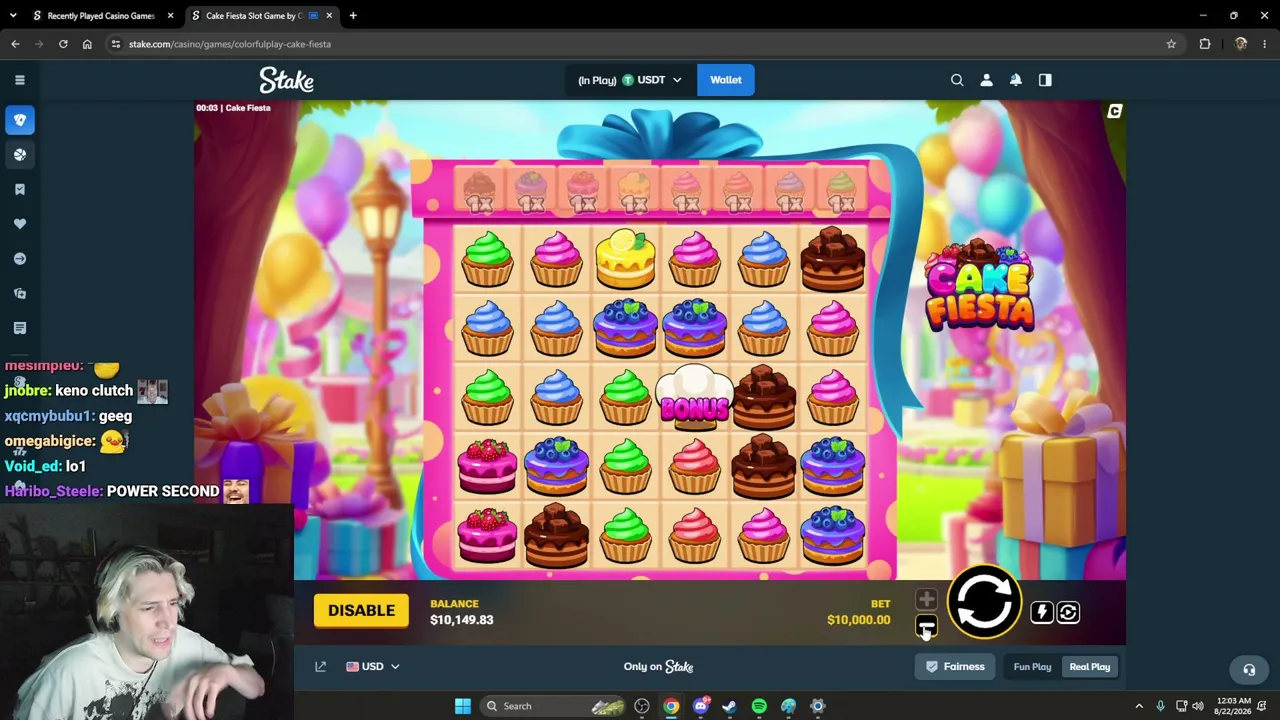
Task: Click the balance amount $10,149.83
Action: pos(462,620)
